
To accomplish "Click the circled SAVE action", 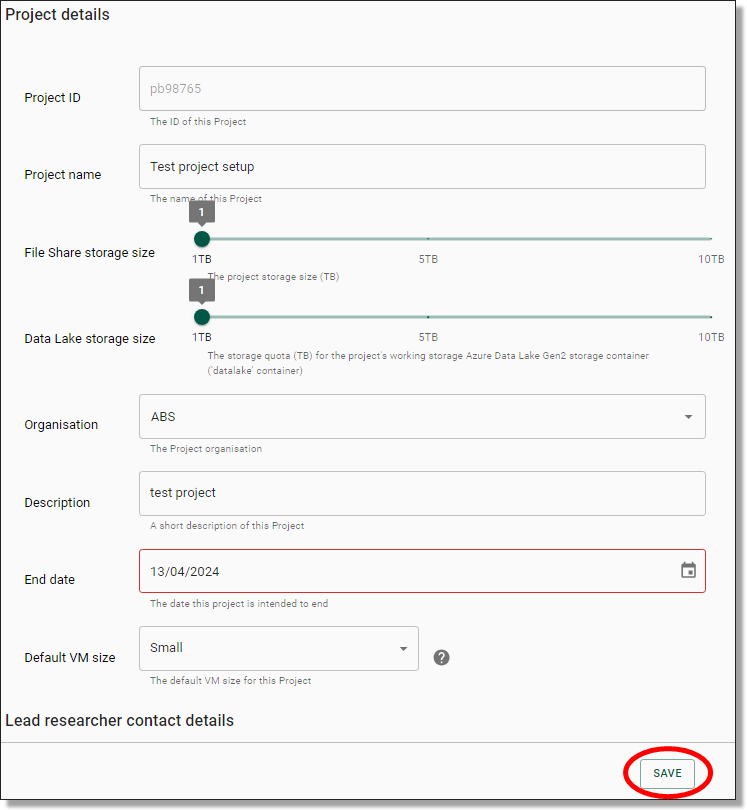I will (667, 773).
